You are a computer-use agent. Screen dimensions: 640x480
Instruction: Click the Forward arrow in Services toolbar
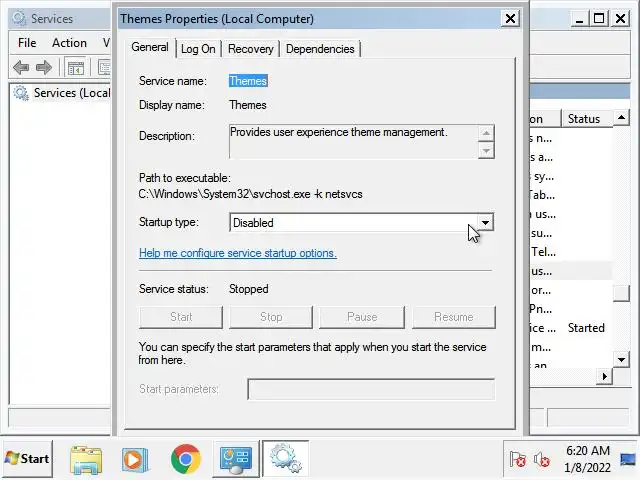44,67
